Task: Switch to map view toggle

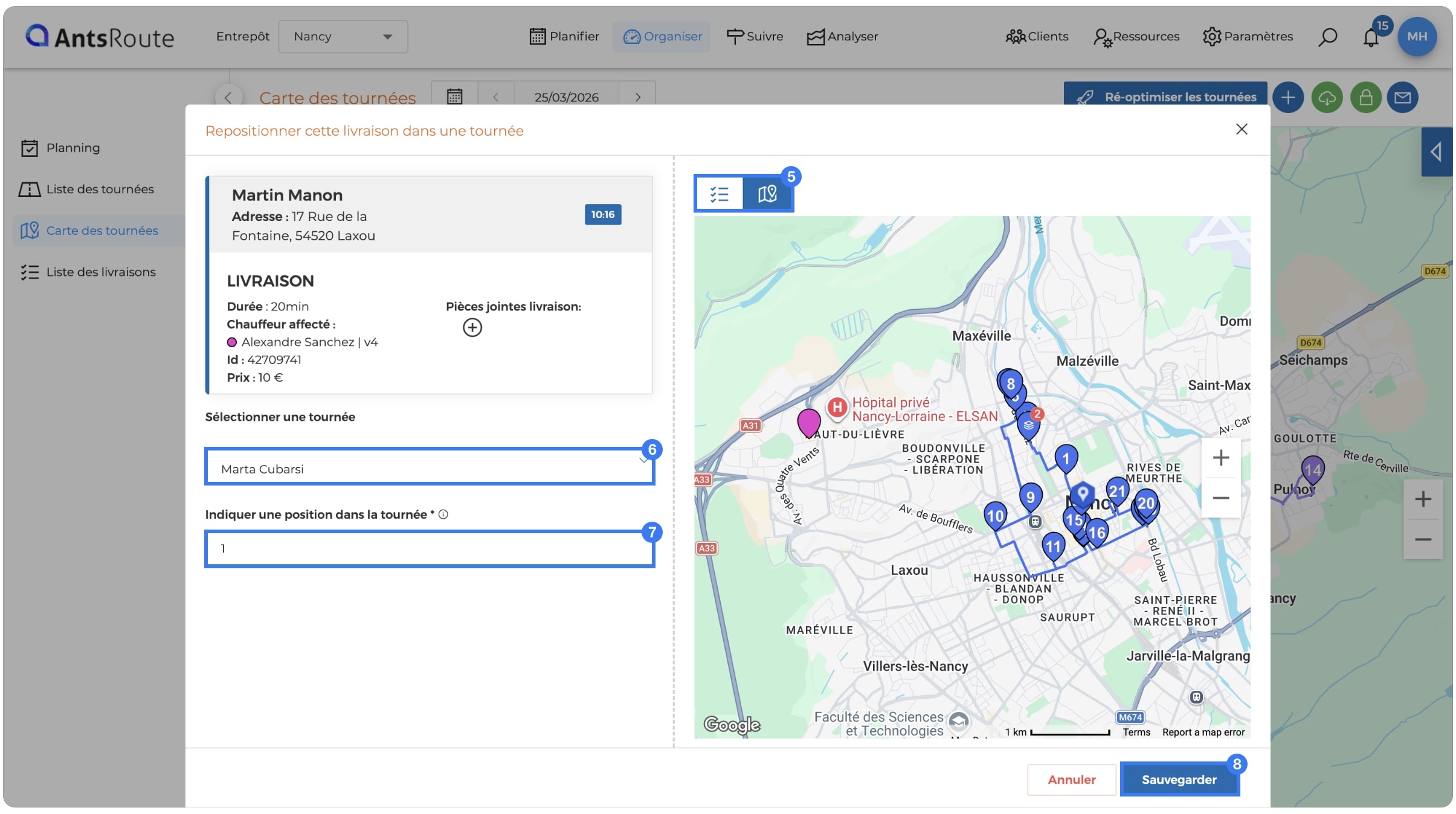Action: click(x=767, y=194)
